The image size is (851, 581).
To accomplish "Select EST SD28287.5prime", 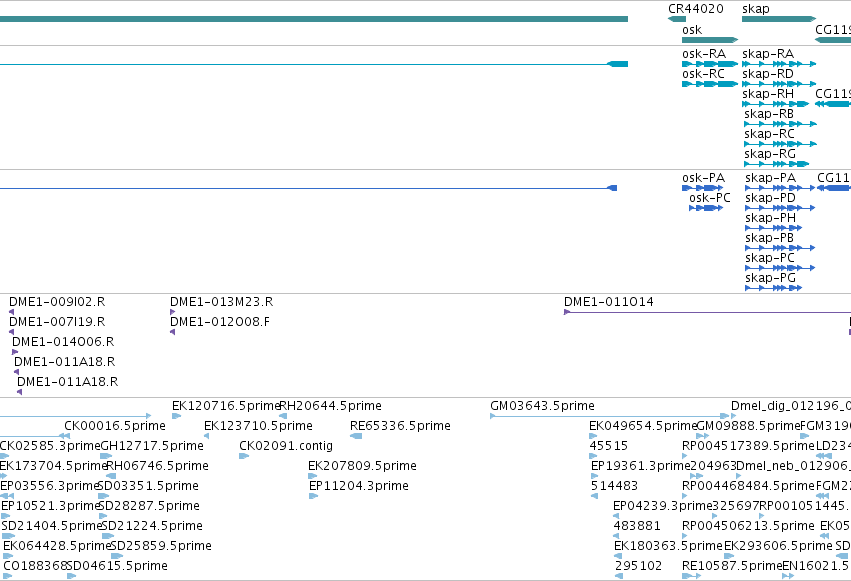I will (104, 516).
